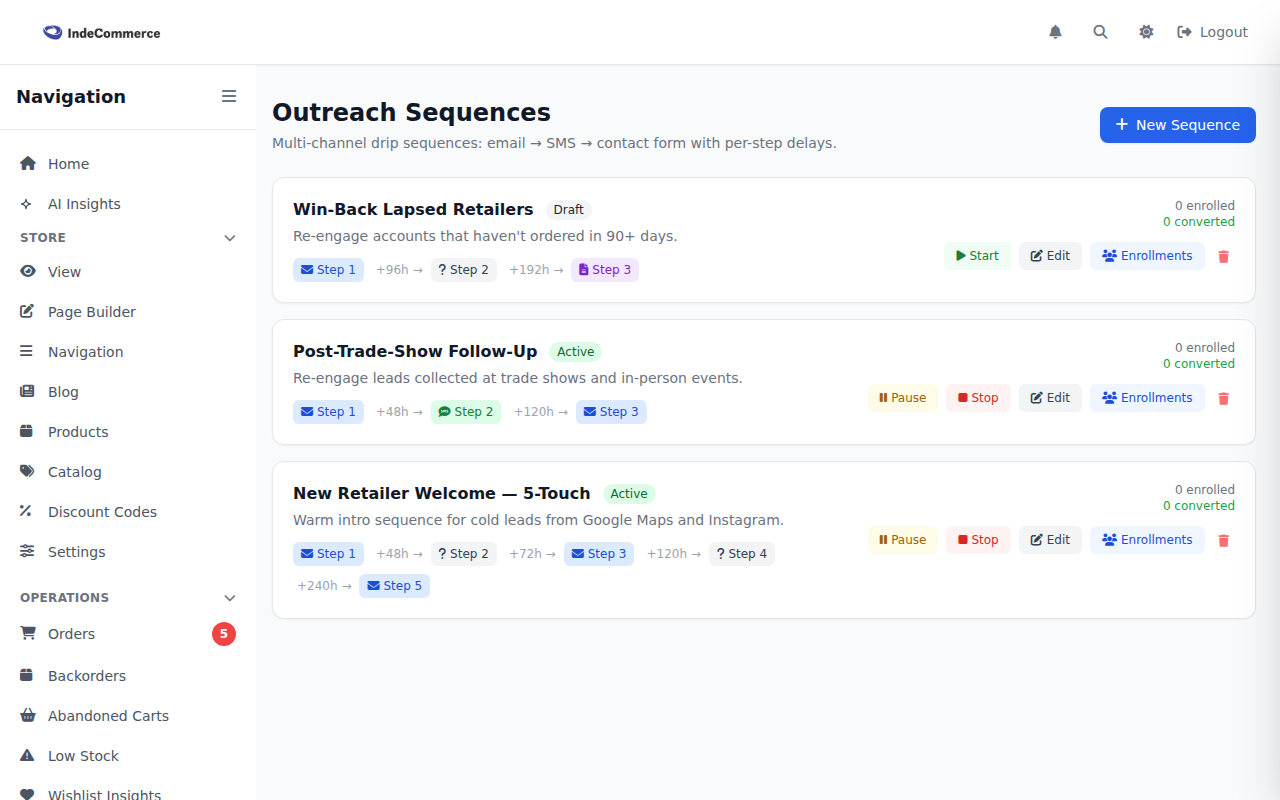Click Step 1 email chip in Post-Trade-Show
This screenshot has height=800, width=1280.
[x=328, y=412]
